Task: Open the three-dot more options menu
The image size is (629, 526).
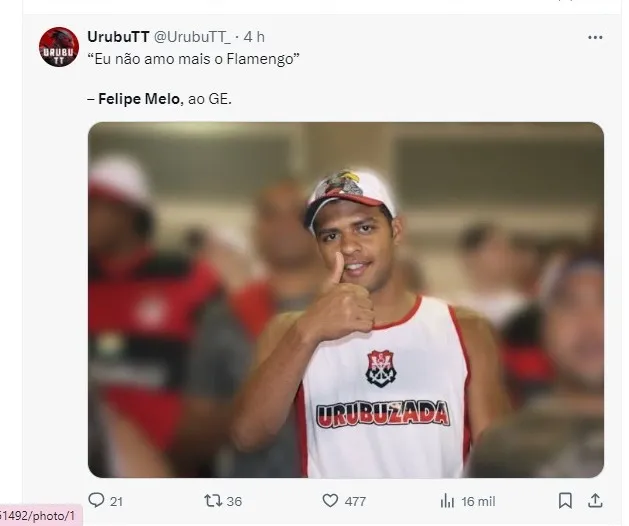Action: (x=595, y=37)
